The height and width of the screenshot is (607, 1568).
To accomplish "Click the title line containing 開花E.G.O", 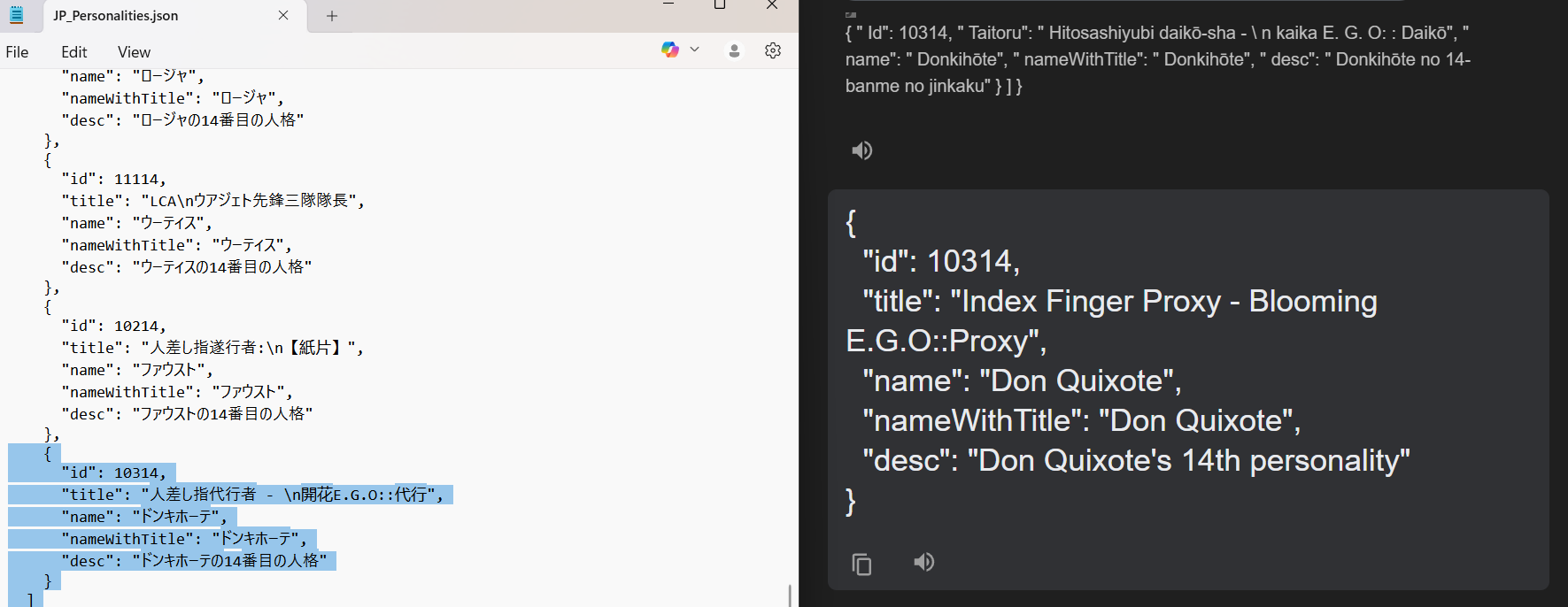I will click(x=252, y=495).
